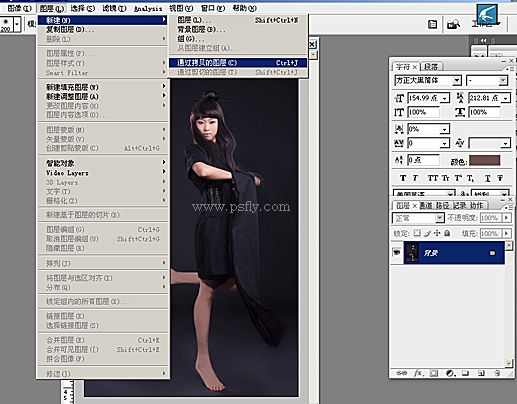Open the 图像(I) menu

pos(19,8)
